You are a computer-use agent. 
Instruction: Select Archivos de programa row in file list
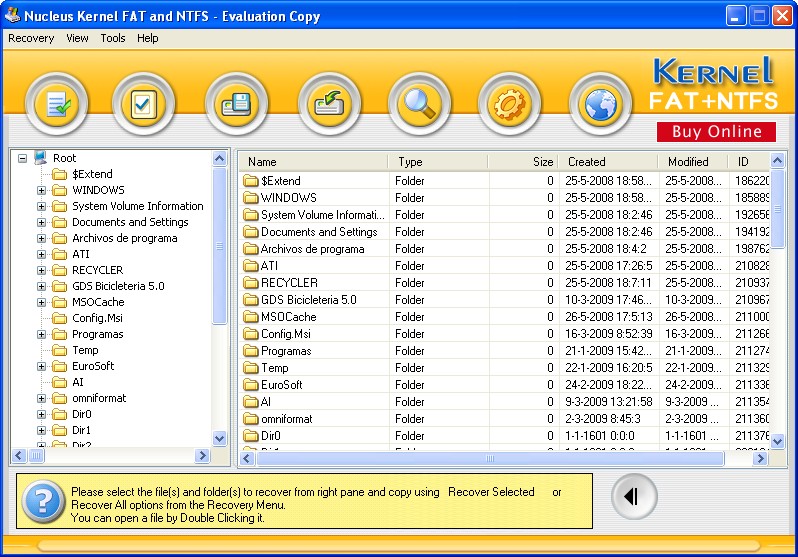click(504, 249)
